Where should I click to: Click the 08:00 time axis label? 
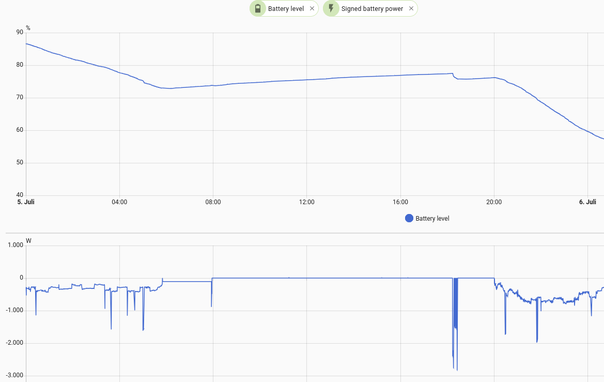(x=213, y=202)
